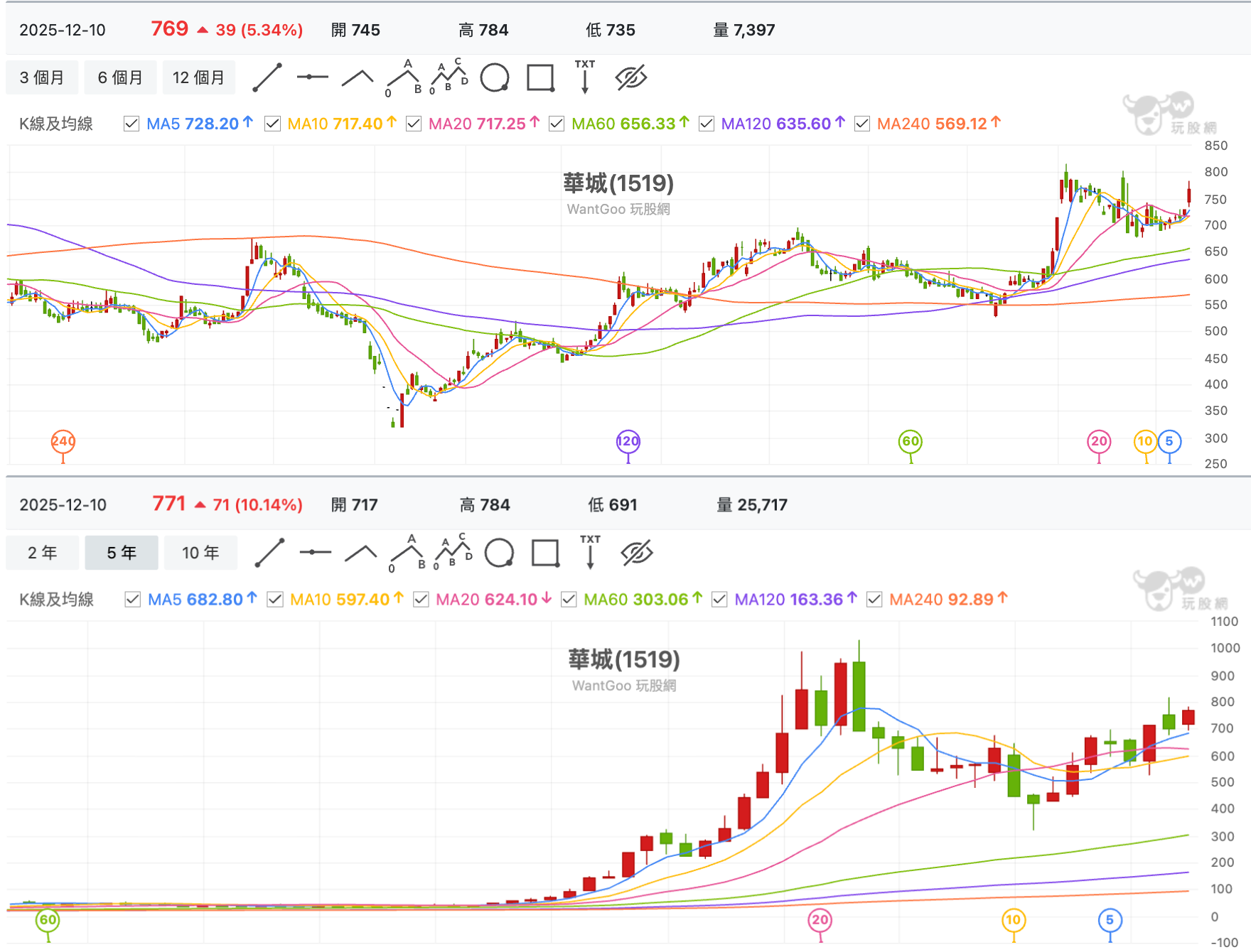Hide drawings with upper chart eye icon
This screenshot has width=1251, height=952.
pyautogui.click(x=630, y=77)
